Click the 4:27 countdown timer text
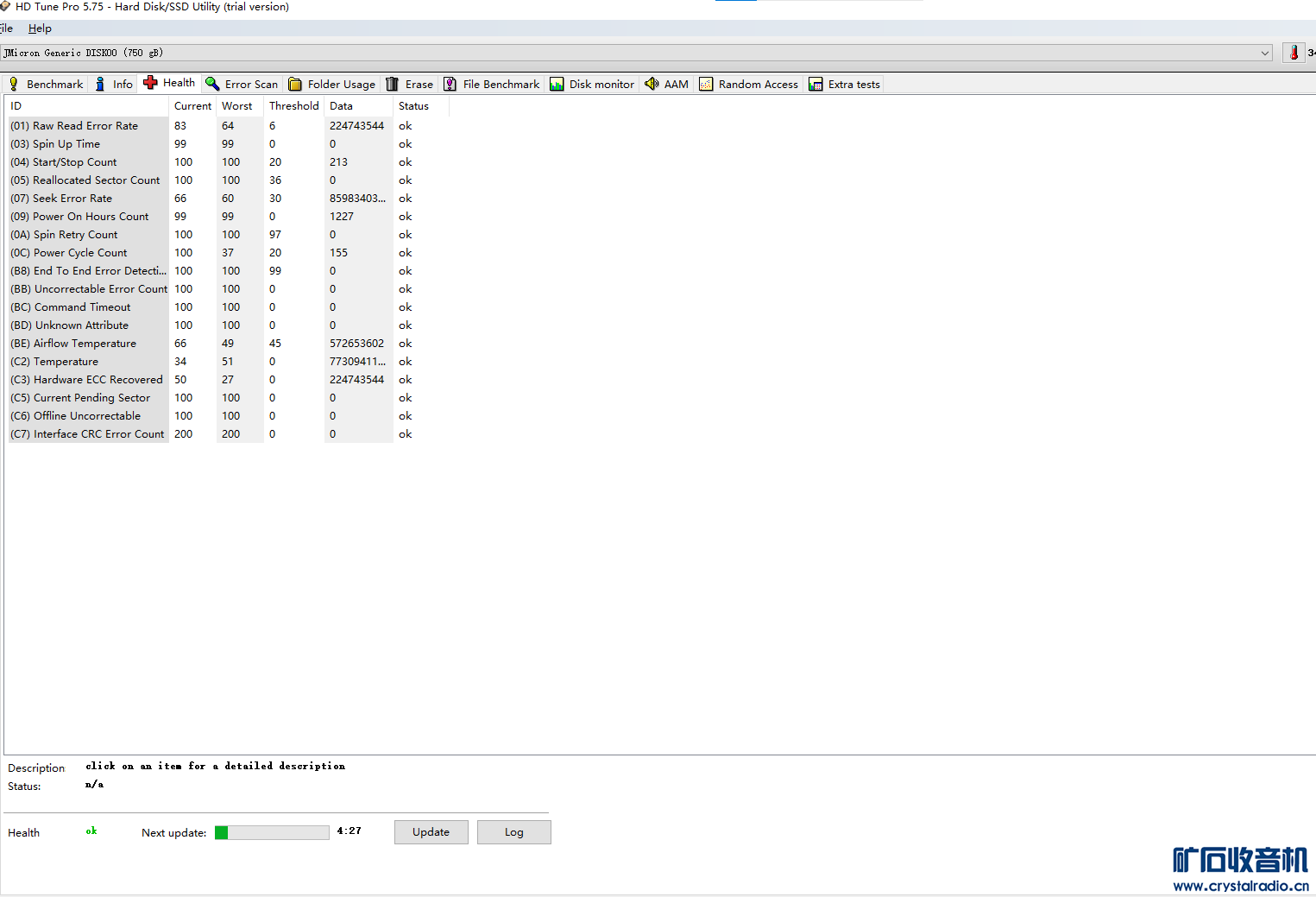This screenshot has width=1316, height=897. [349, 831]
